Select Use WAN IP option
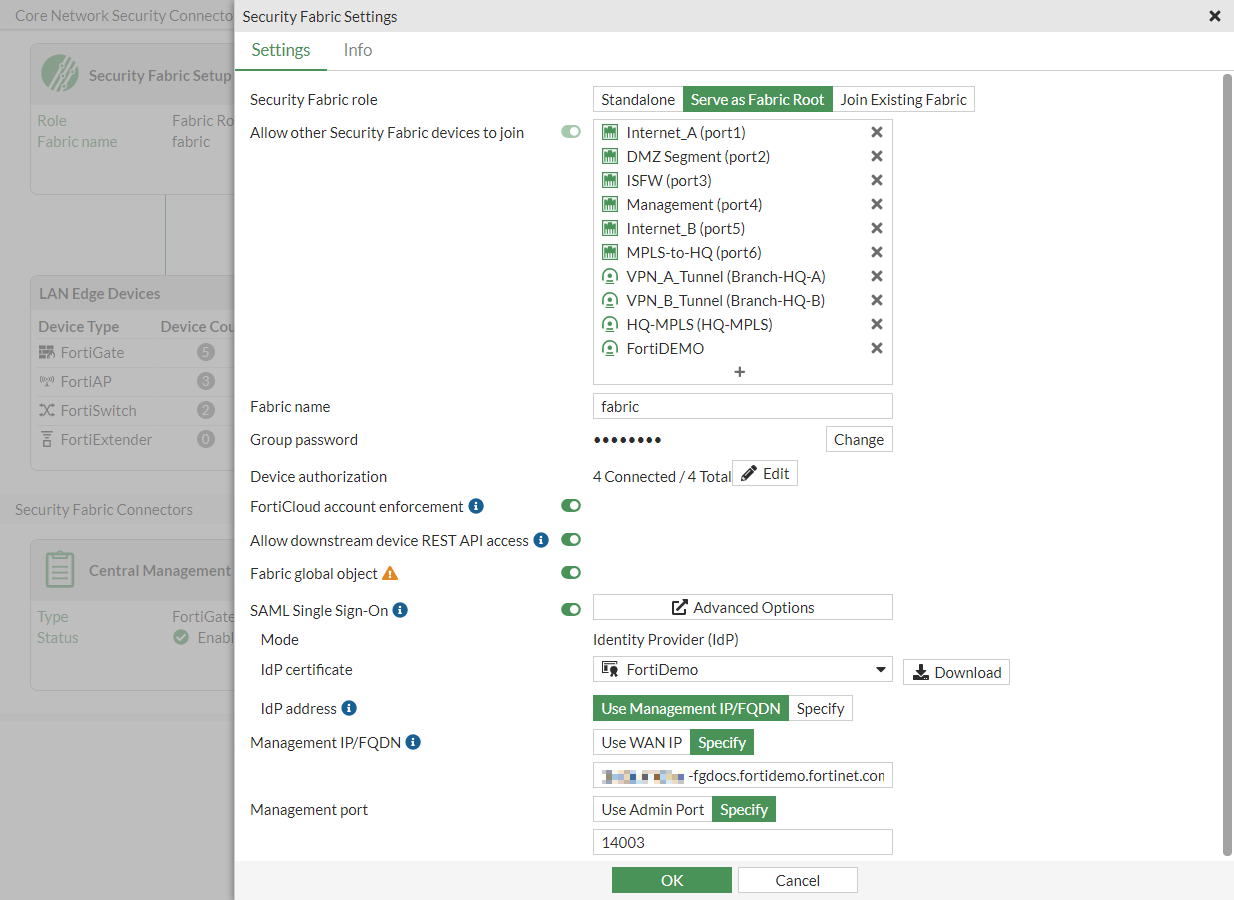The width and height of the screenshot is (1234, 900). pyautogui.click(x=641, y=742)
